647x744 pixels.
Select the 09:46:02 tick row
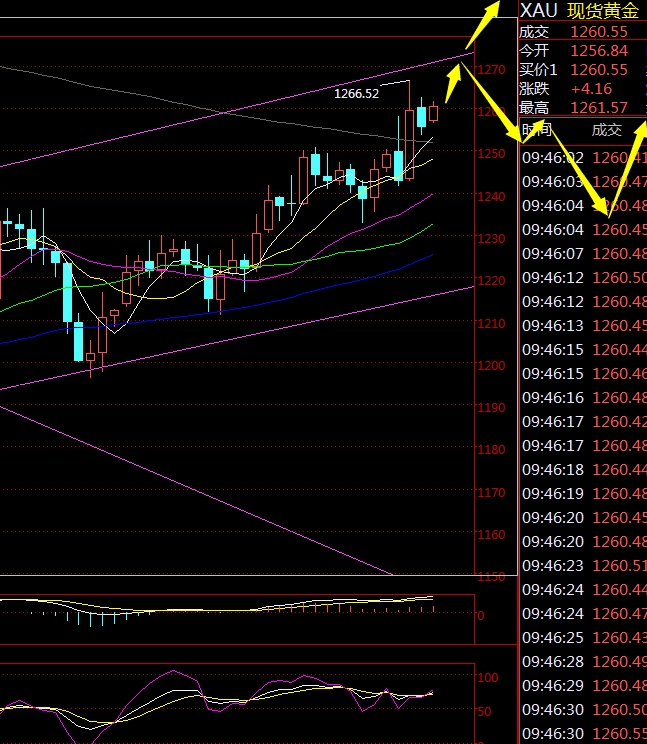click(584, 158)
